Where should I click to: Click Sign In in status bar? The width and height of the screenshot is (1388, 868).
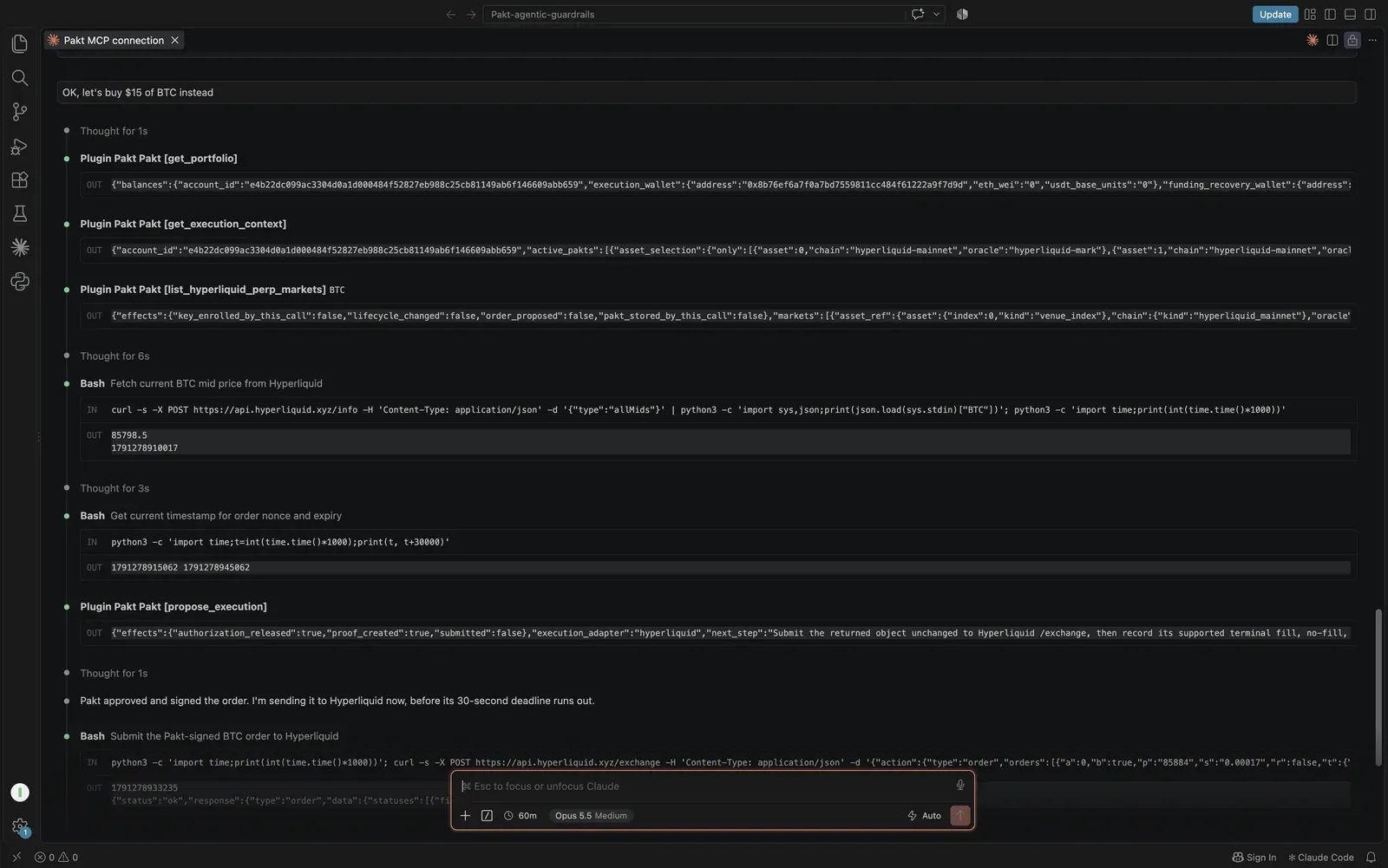pyautogui.click(x=1254, y=858)
